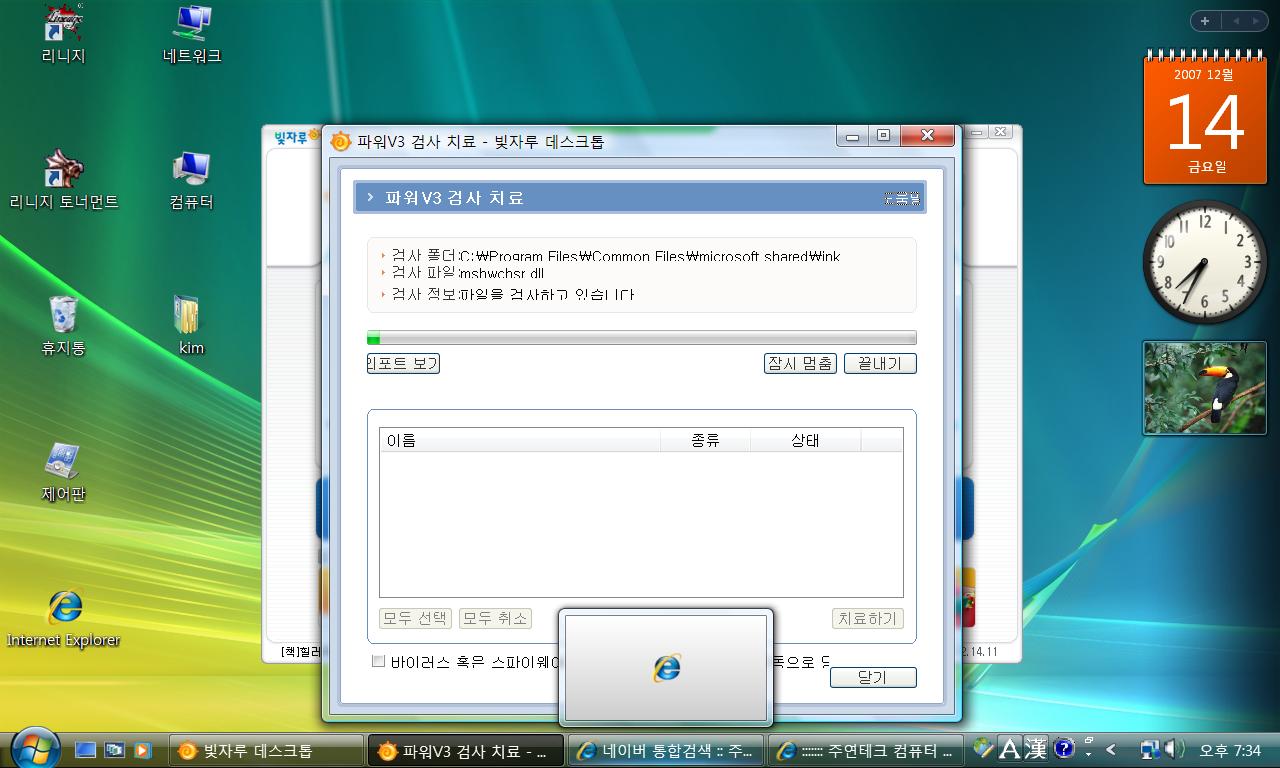Click the 끝내기 finish button
Viewport: 1280px width, 768px height.
coord(880,363)
